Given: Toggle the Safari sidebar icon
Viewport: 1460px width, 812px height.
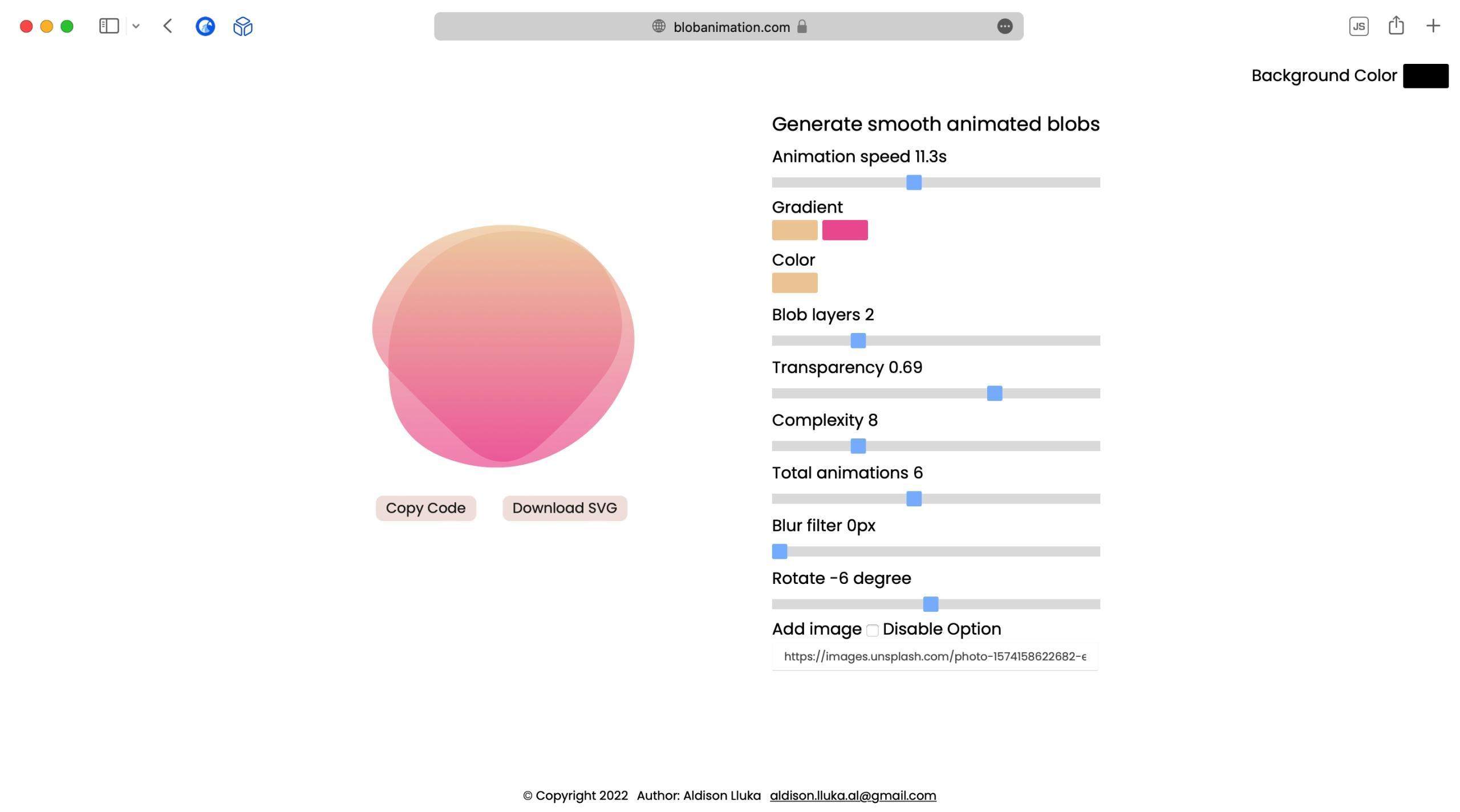Looking at the screenshot, I should [x=109, y=26].
